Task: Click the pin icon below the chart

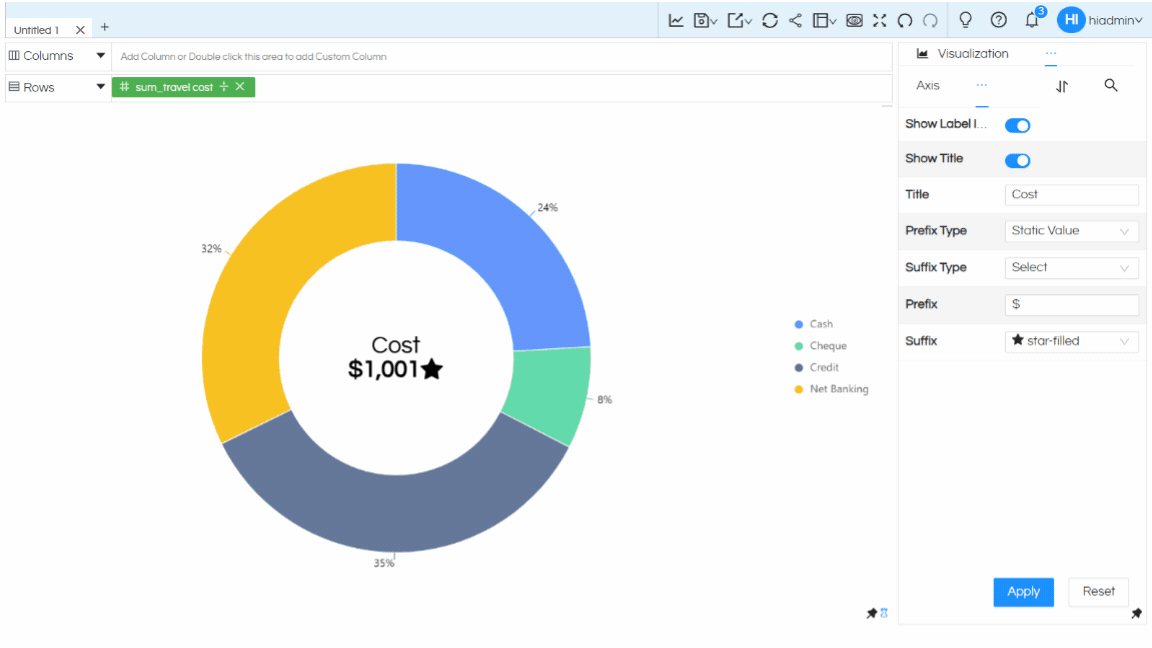Action: click(871, 613)
